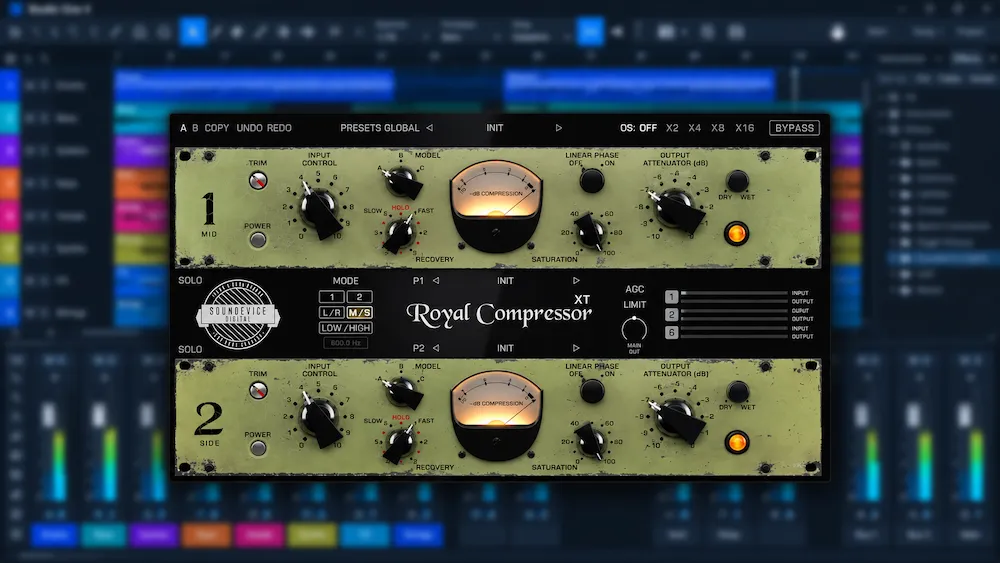Viewport: 1000px width, 563px height.
Task: Set oversampling to X2
Action: (x=672, y=128)
